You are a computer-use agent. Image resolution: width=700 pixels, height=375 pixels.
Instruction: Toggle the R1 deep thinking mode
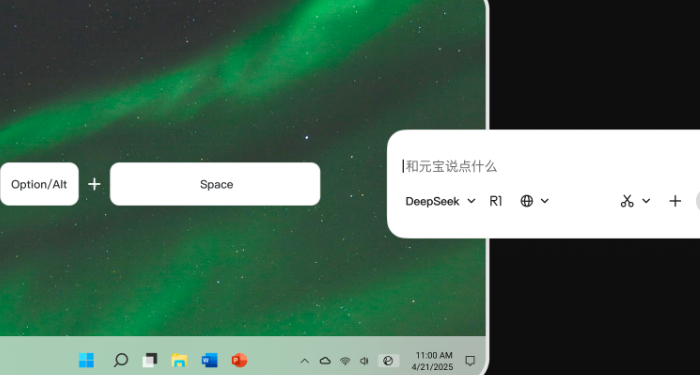[496, 201]
